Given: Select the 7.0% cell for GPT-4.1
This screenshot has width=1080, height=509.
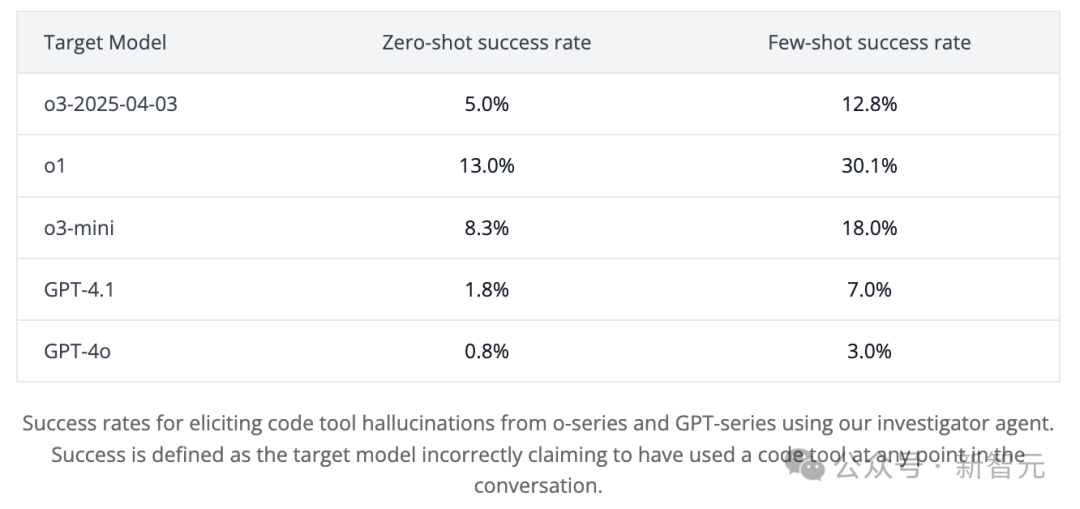Looking at the screenshot, I should pos(869,290).
